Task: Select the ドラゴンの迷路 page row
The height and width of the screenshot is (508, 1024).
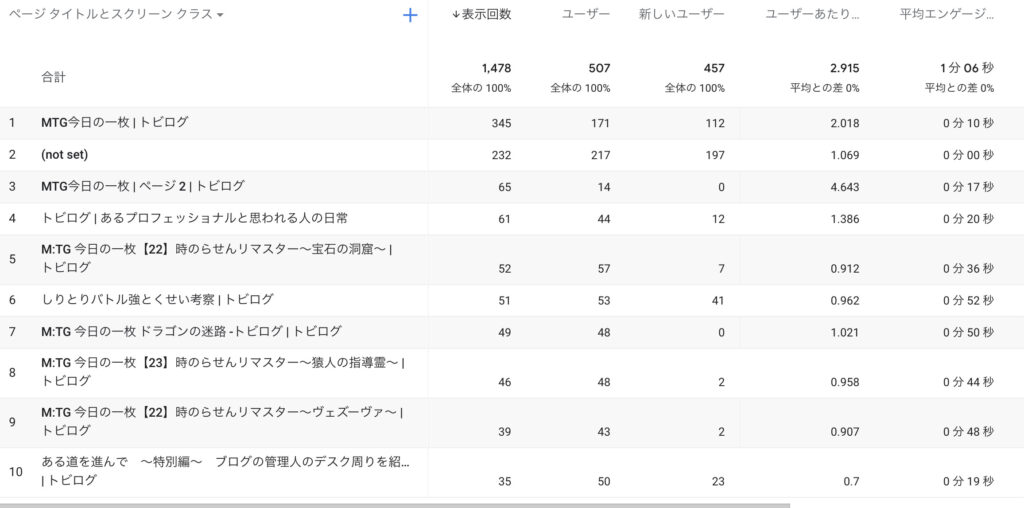Action: point(191,332)
